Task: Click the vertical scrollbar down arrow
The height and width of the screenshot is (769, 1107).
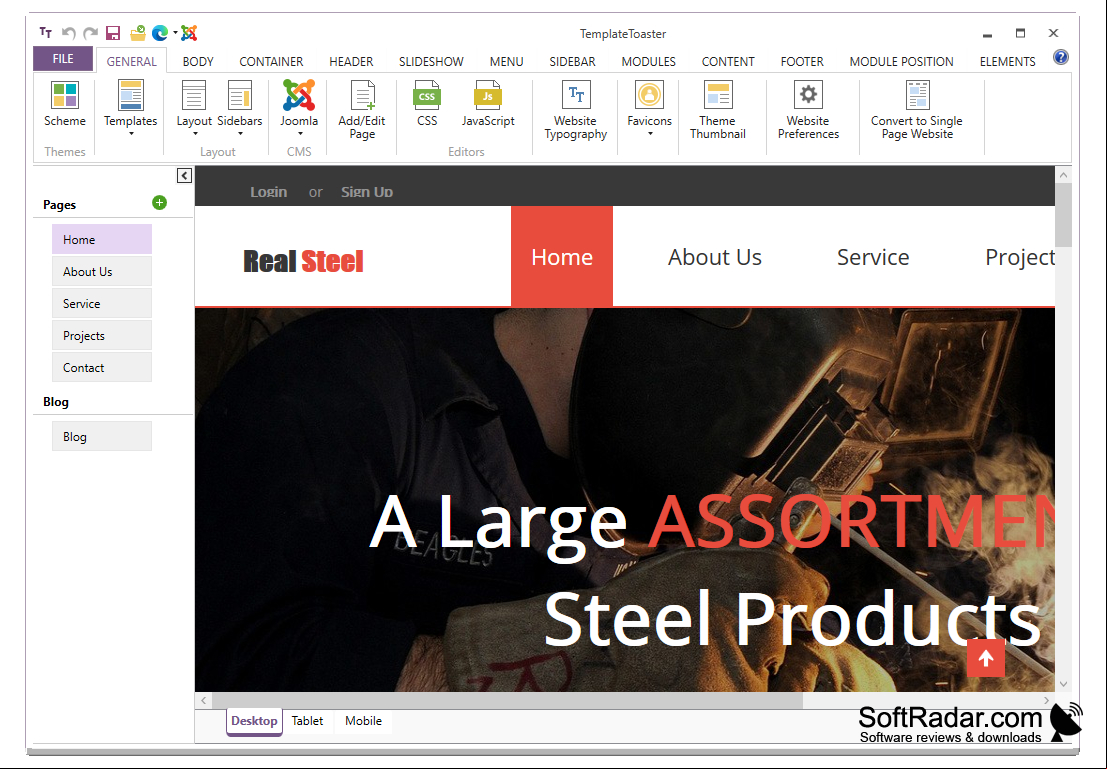Action: click(1063, 684)
